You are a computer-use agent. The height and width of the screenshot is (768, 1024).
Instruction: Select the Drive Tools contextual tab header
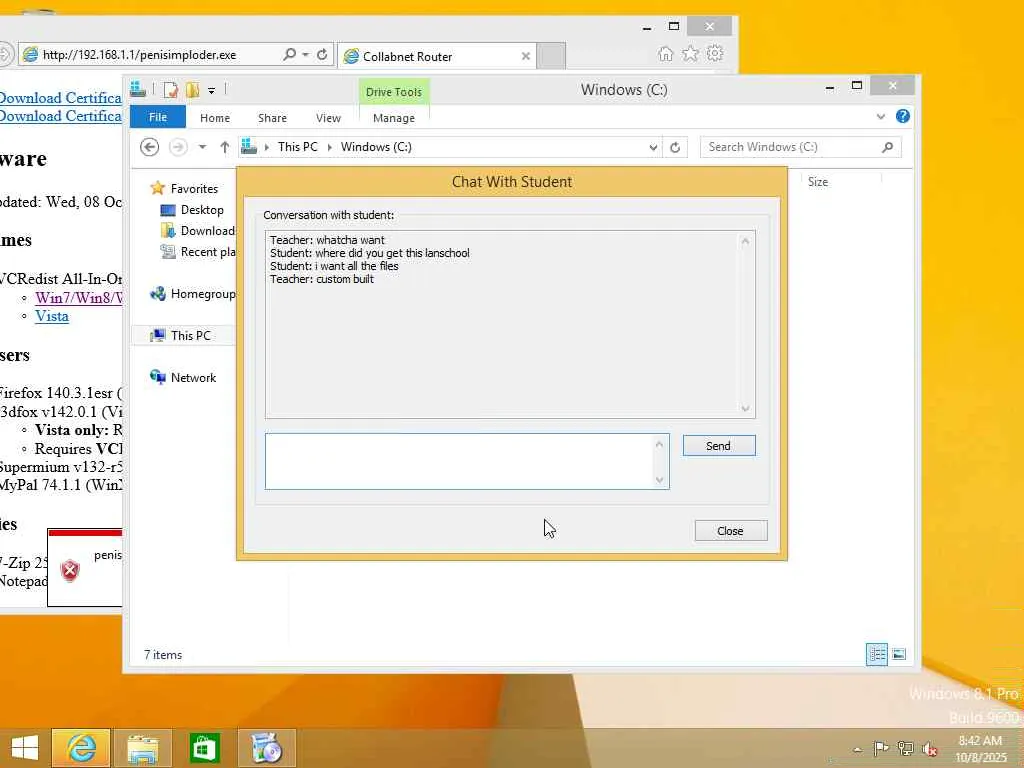(394, 92)
